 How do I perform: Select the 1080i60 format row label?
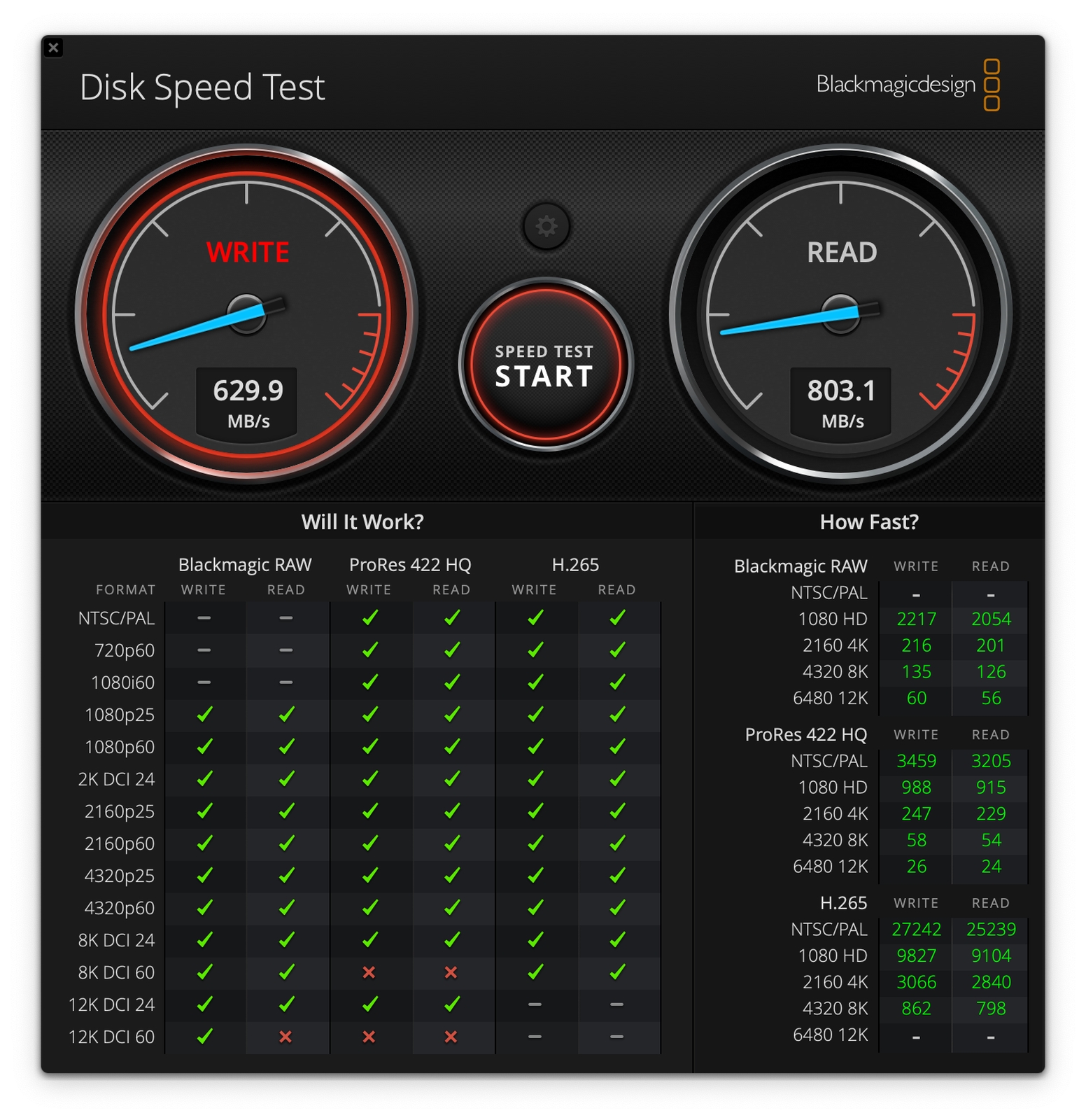coord(123,682)
